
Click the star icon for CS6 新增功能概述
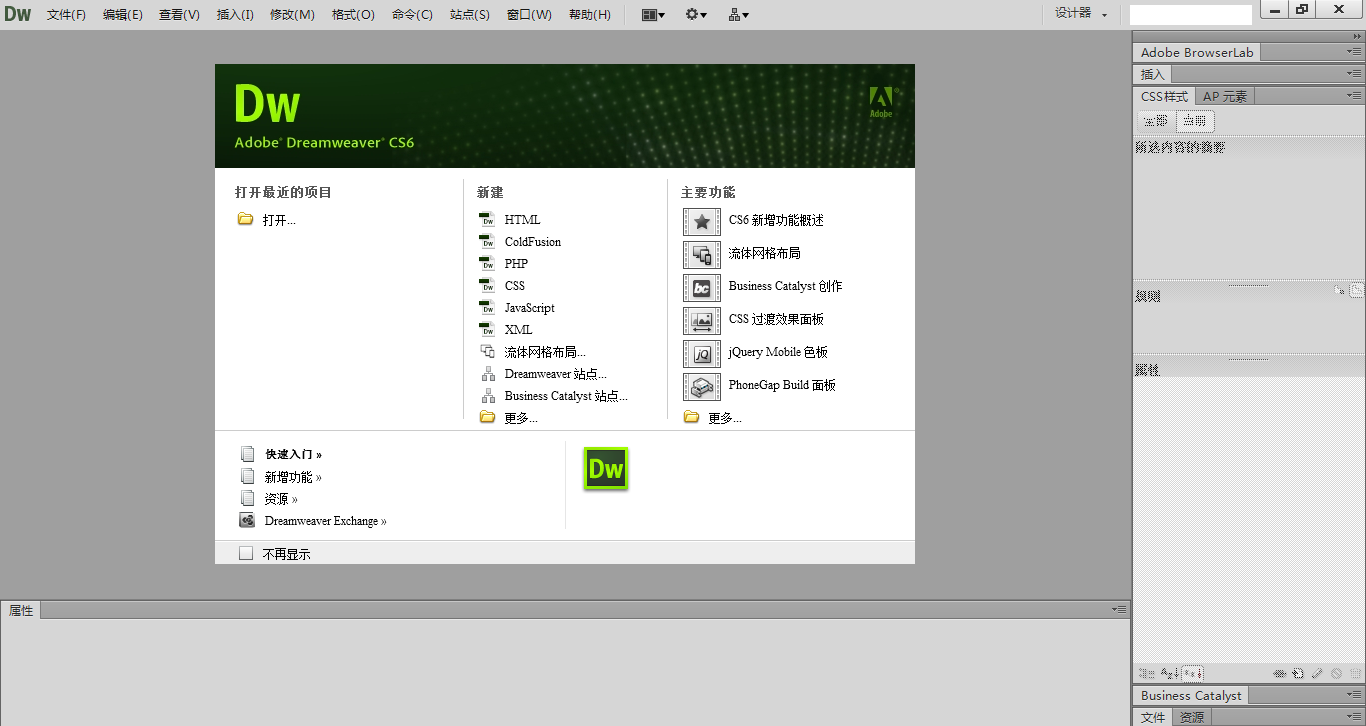702,222
